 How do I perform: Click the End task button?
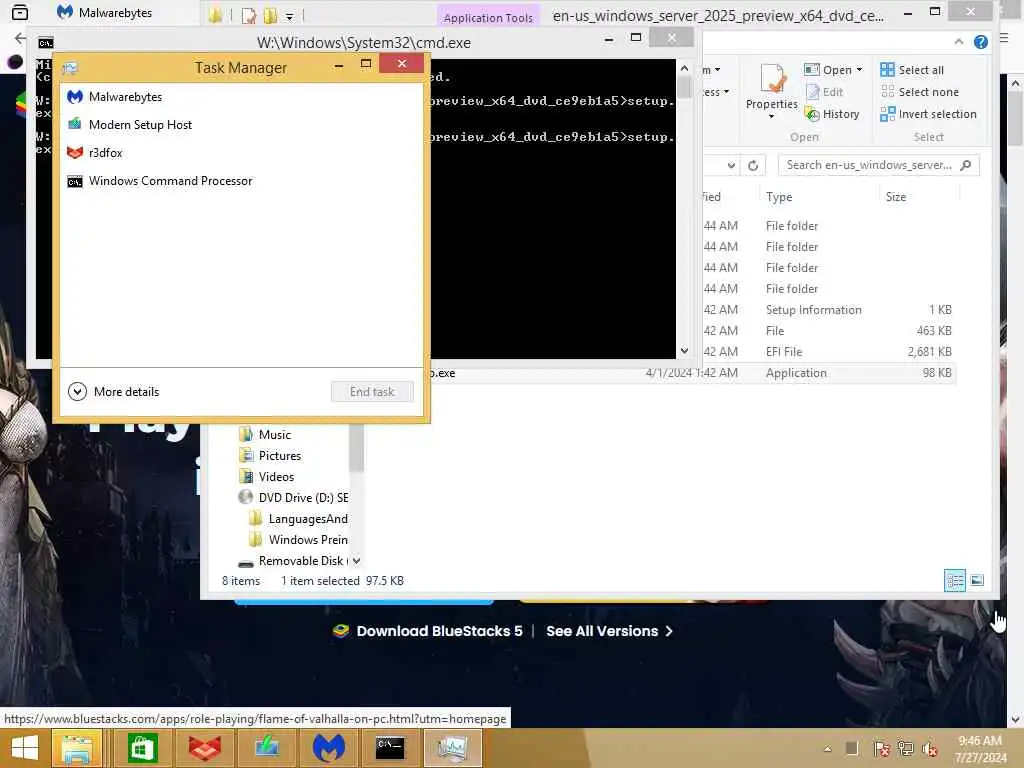click(372, 392)
